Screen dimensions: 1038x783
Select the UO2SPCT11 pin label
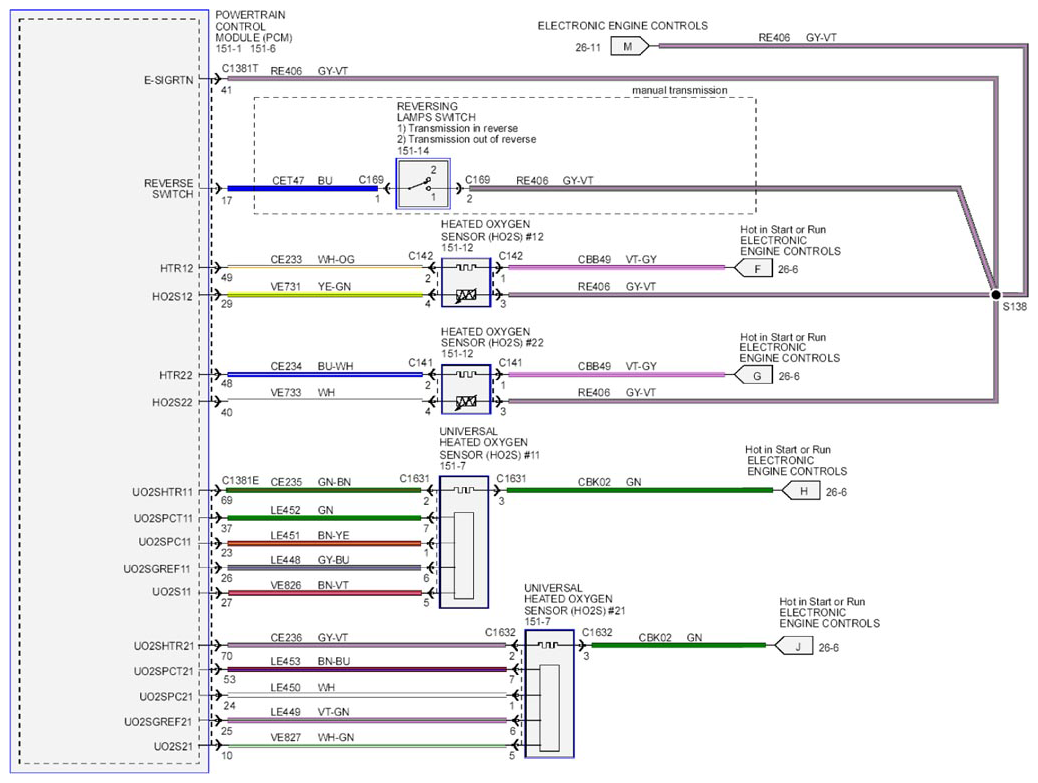coord(164,518)
